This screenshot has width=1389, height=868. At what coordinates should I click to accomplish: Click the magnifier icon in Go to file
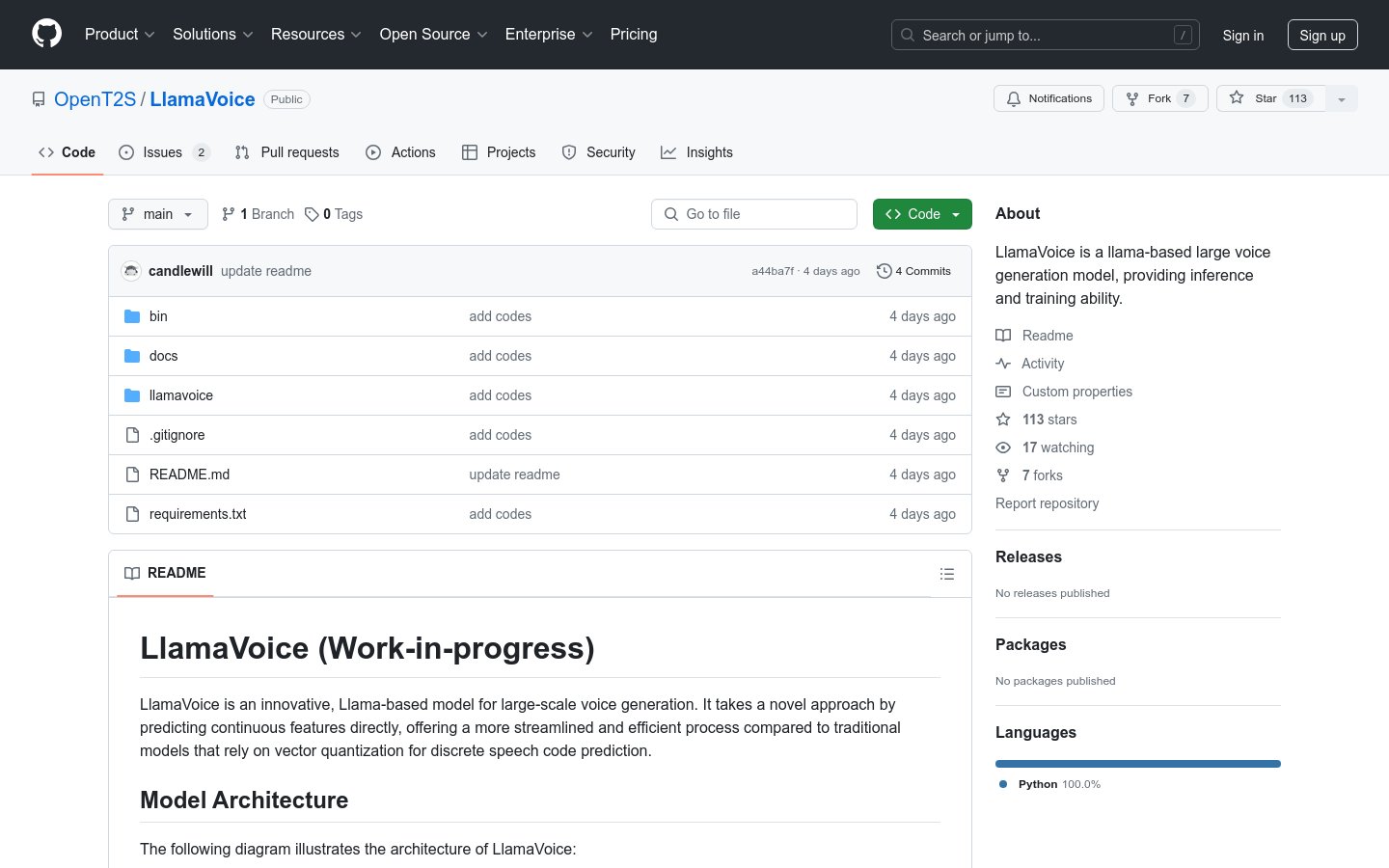[671, 214]
